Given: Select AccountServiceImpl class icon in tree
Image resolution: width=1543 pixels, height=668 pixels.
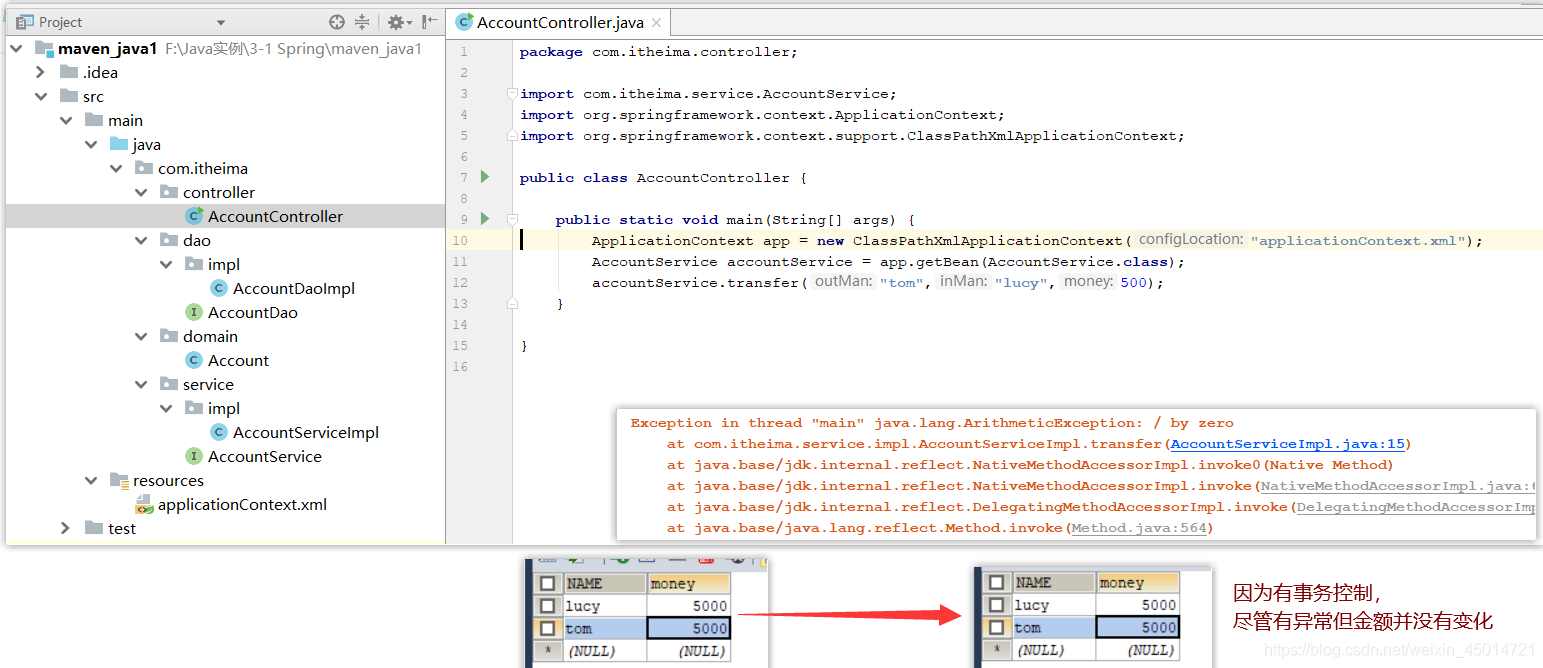Looking at the screenshot, I should (x=219, y=432).
